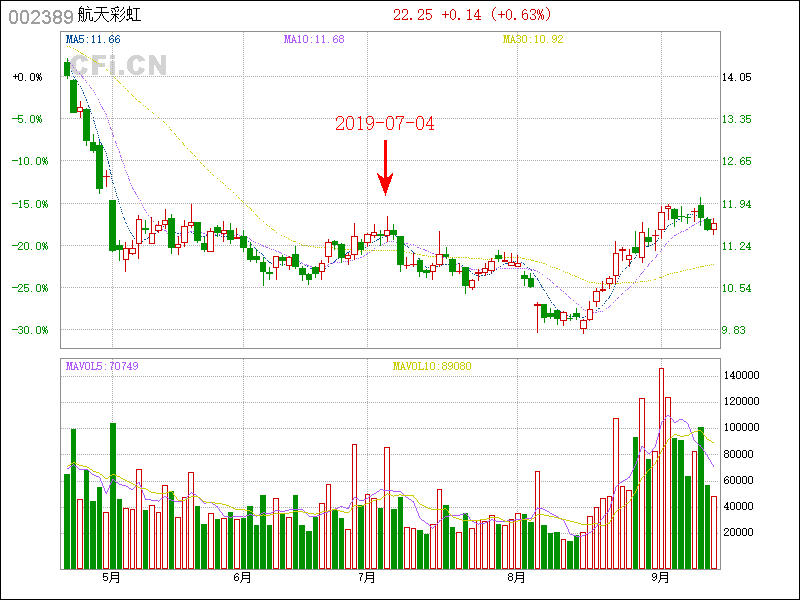This screenshot has height=600, width=800.
Task: Click the tallest red volume bar in September
Action: click(661, 468)
